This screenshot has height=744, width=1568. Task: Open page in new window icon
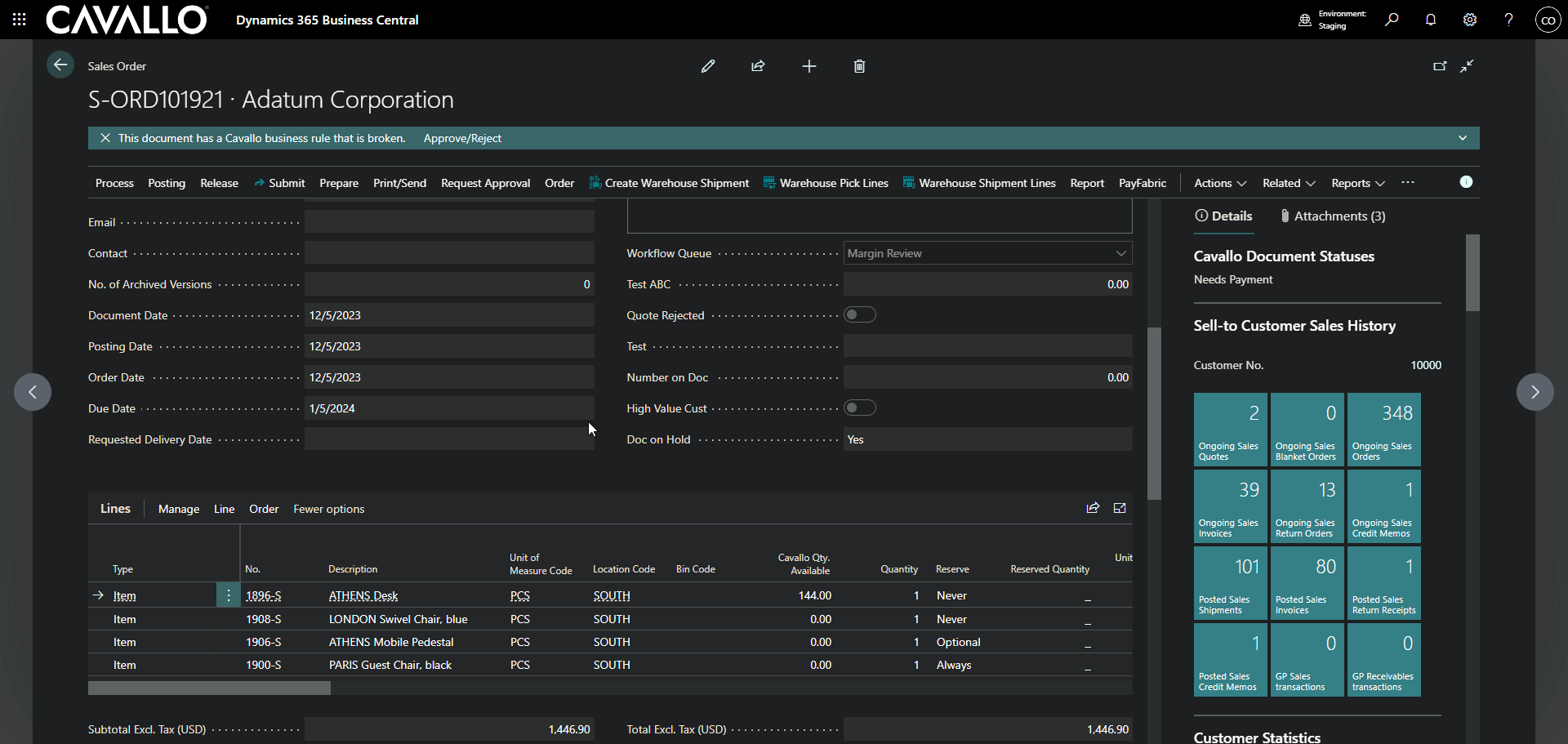point(1440,66)
